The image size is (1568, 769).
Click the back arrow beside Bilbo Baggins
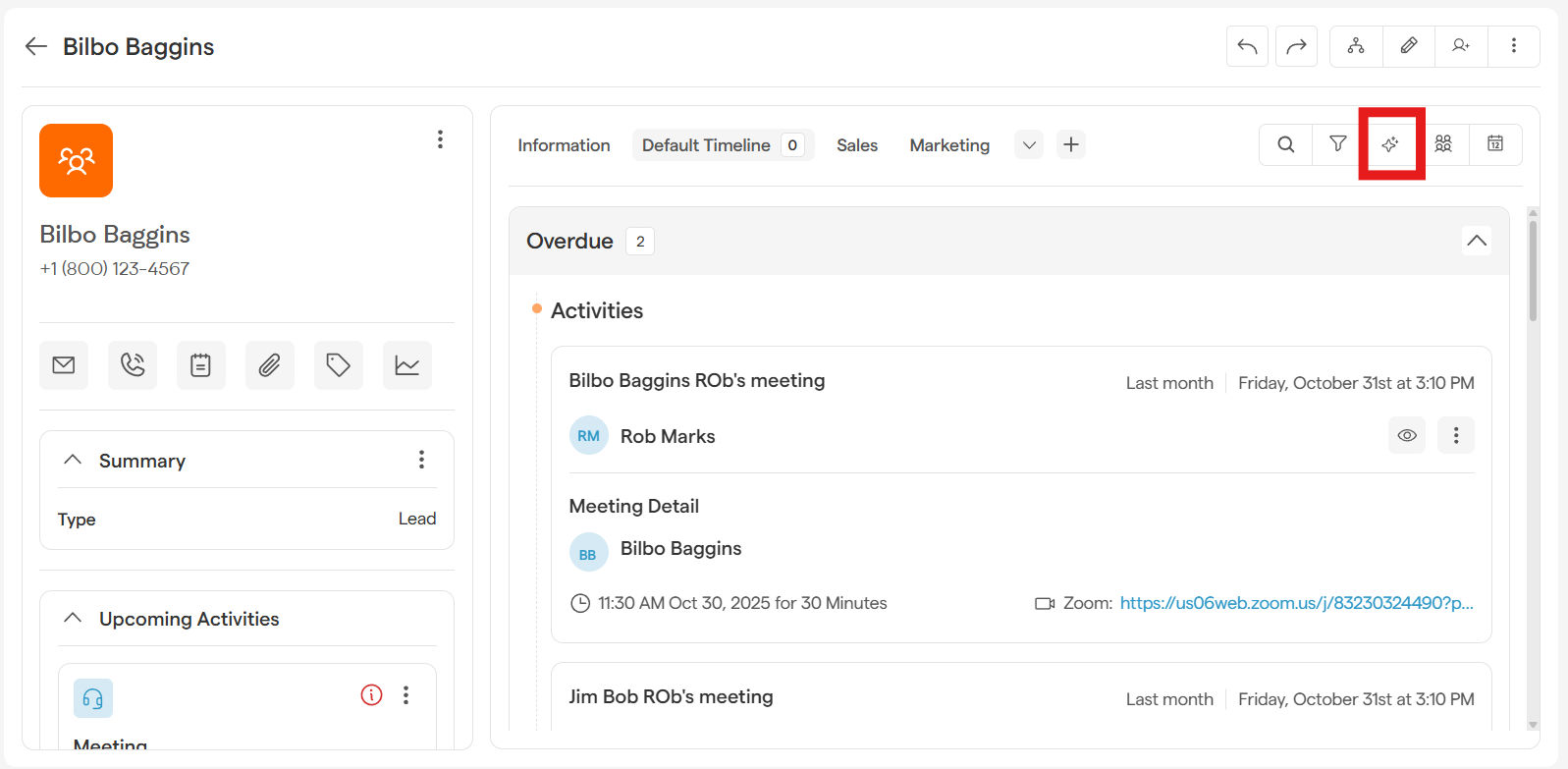pyautogui.click(x=36, y=46)
